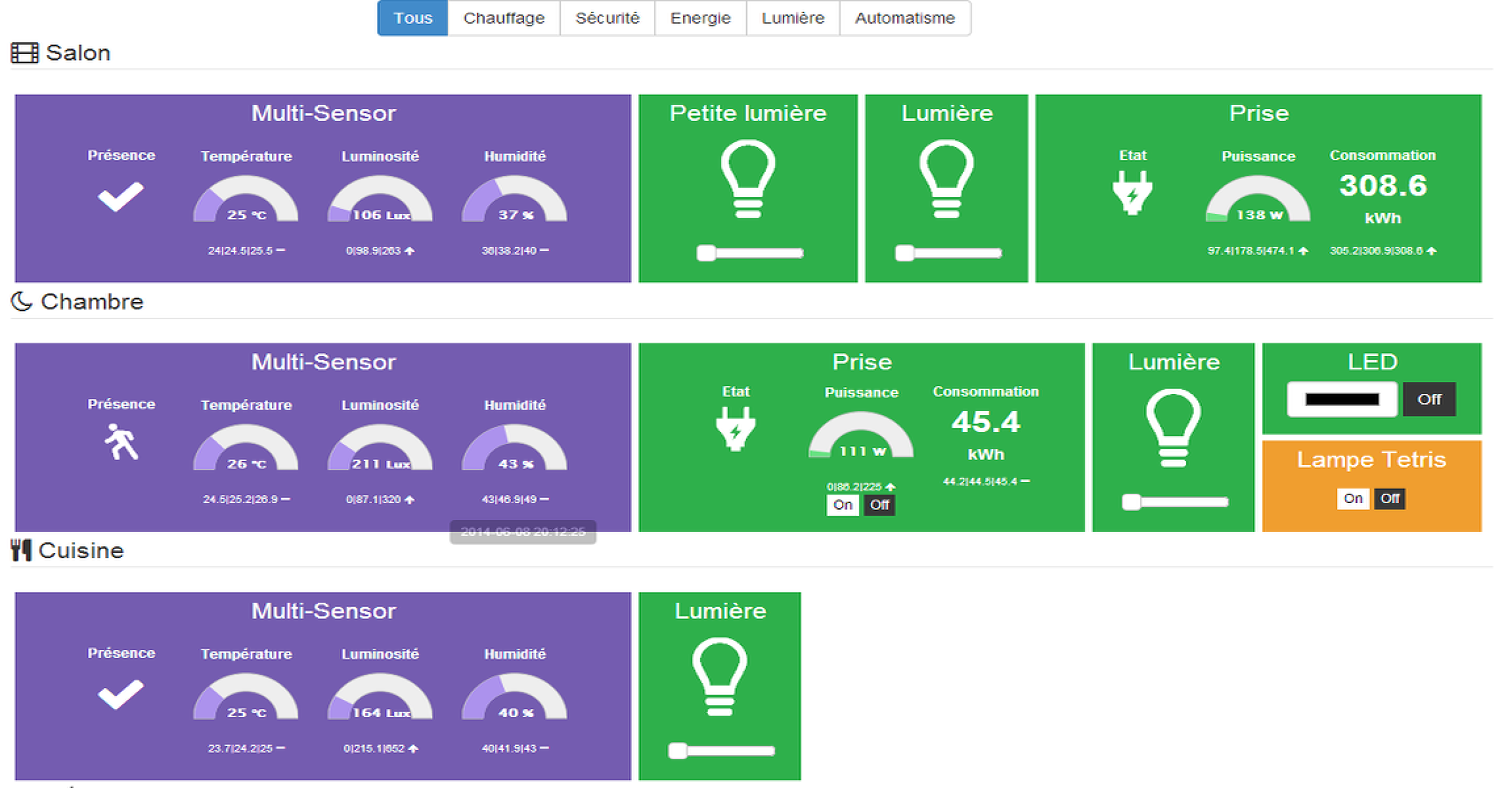This screenshot has height=788, width=1504.
Task: Select the Lumière category filter
Action: (792, 18)
